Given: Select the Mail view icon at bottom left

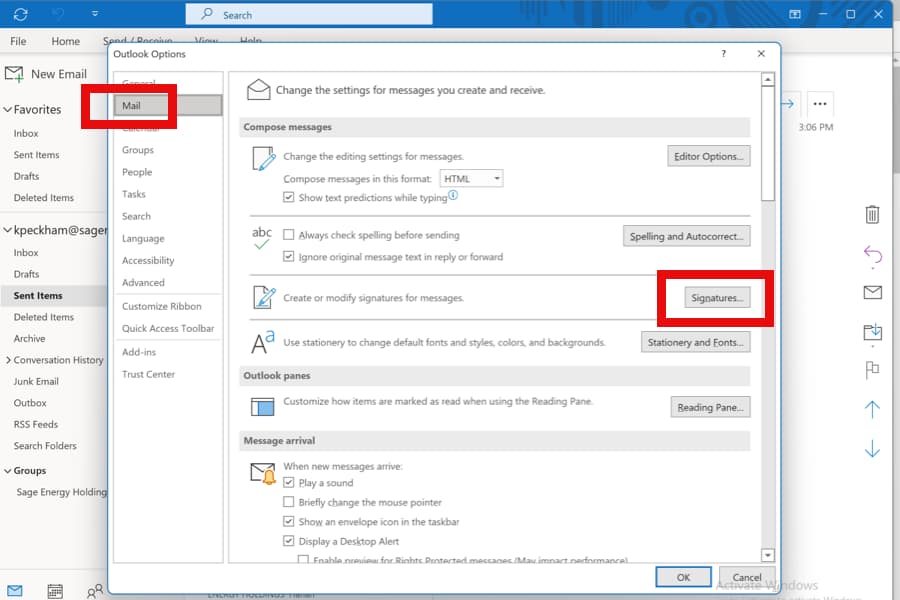Looking at the screenshot, I should click(x=15, y=590).
